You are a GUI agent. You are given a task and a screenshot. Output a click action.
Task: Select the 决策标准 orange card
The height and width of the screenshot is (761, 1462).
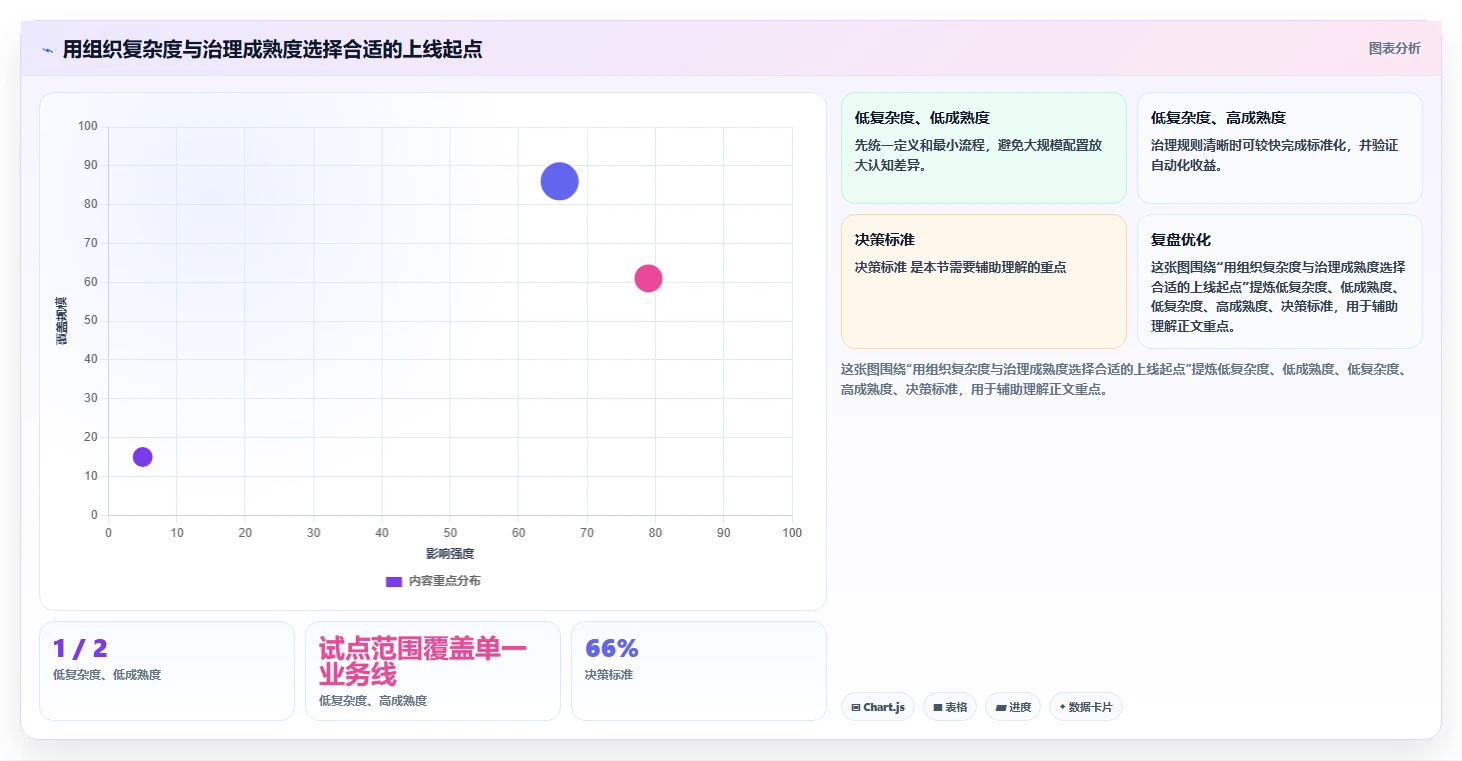click(984, 281)
